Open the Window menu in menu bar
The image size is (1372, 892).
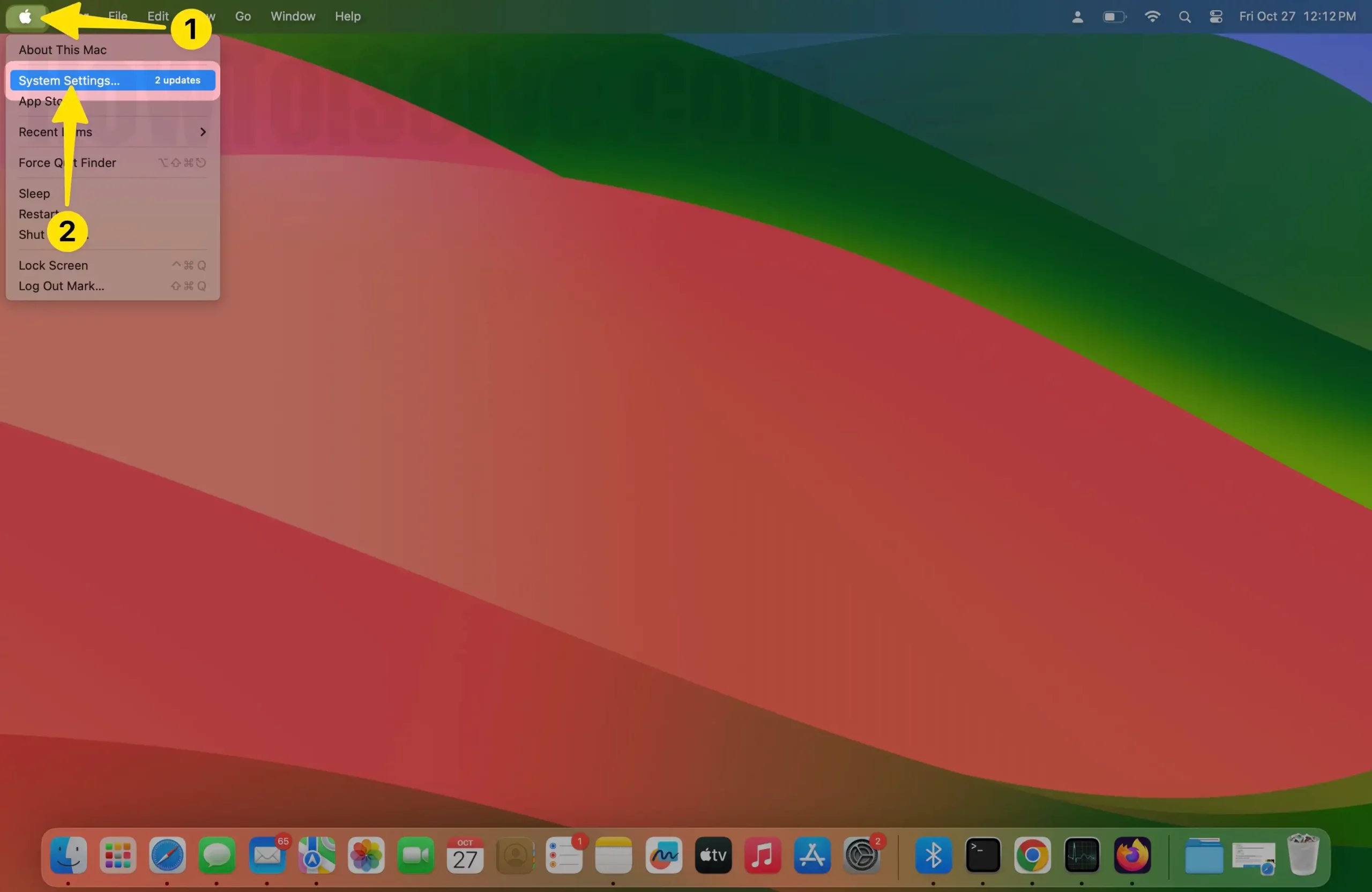pyautogui.click(x=293, y=16)
